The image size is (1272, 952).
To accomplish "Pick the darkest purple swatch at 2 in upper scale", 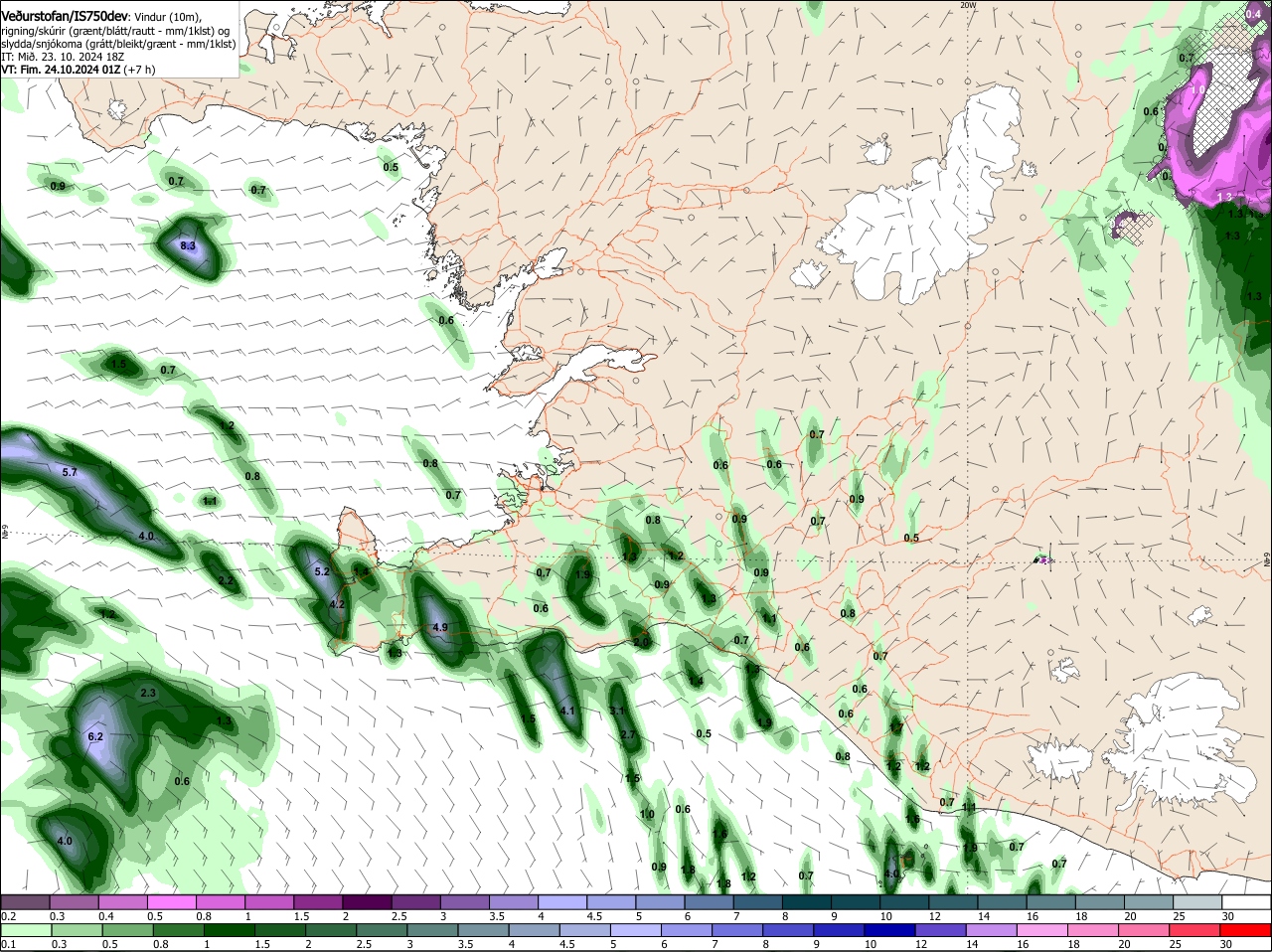I will pyautogui.click(x=368, y=900).
